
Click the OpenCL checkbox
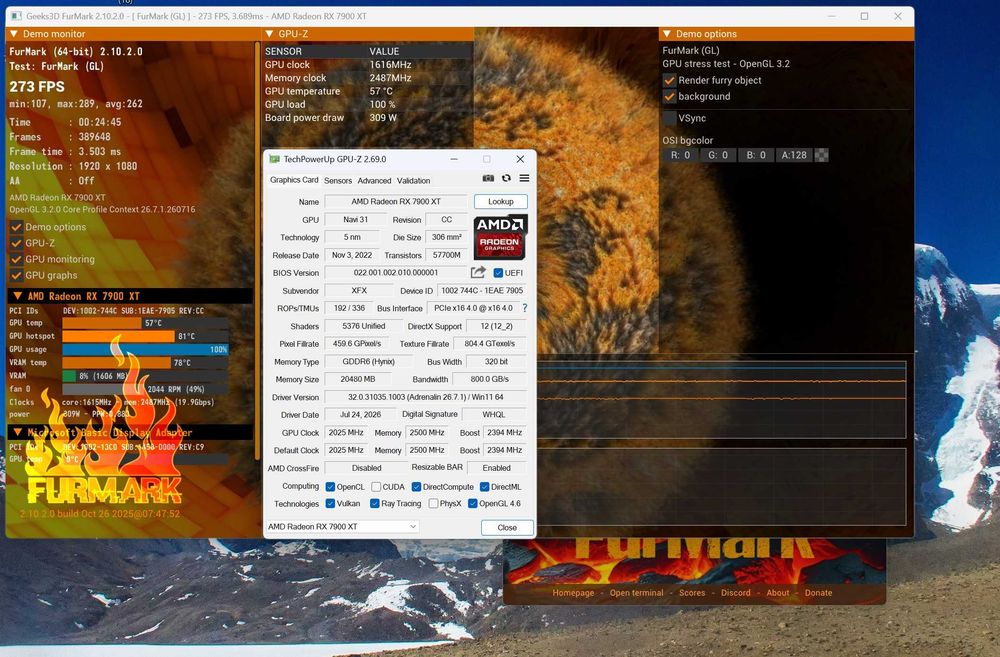pos(330,487)
